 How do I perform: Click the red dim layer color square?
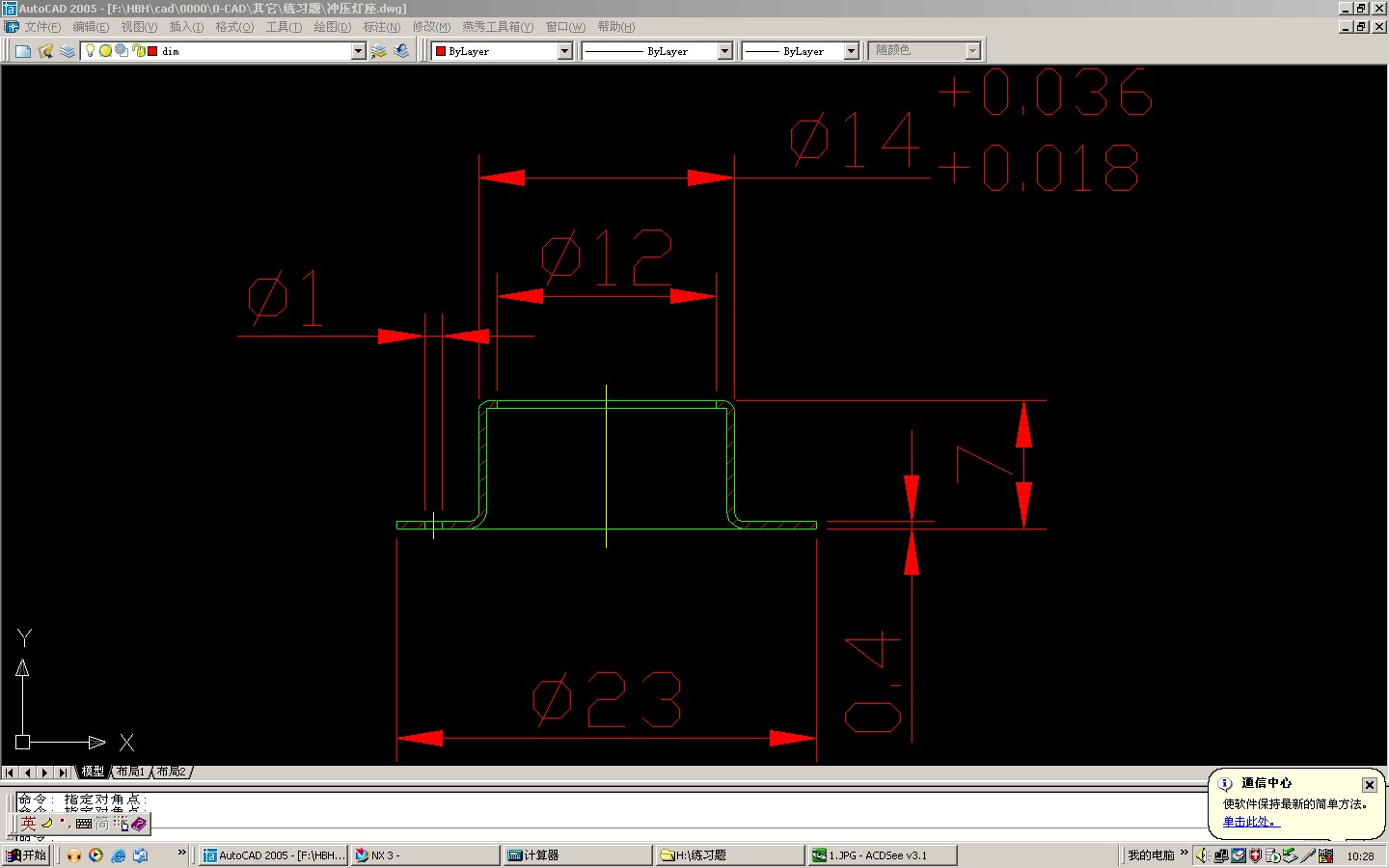coord(152,51)
